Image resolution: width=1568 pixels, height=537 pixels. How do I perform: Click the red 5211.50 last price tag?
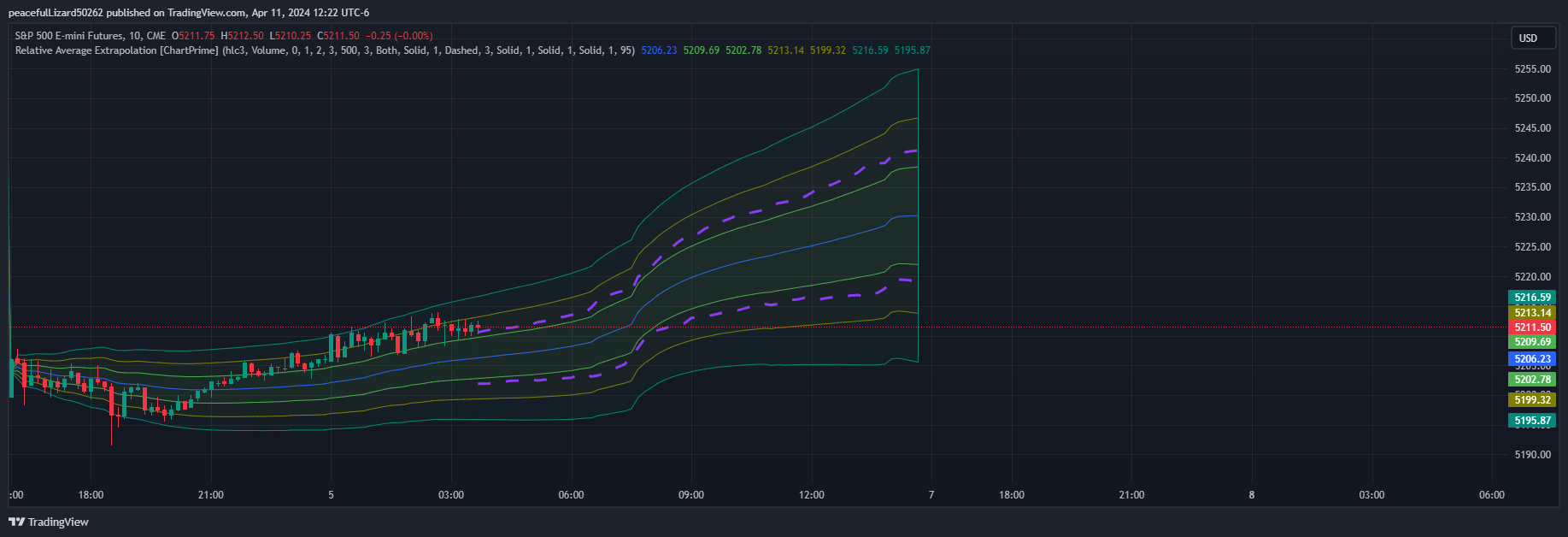[x=1532, y=328]
